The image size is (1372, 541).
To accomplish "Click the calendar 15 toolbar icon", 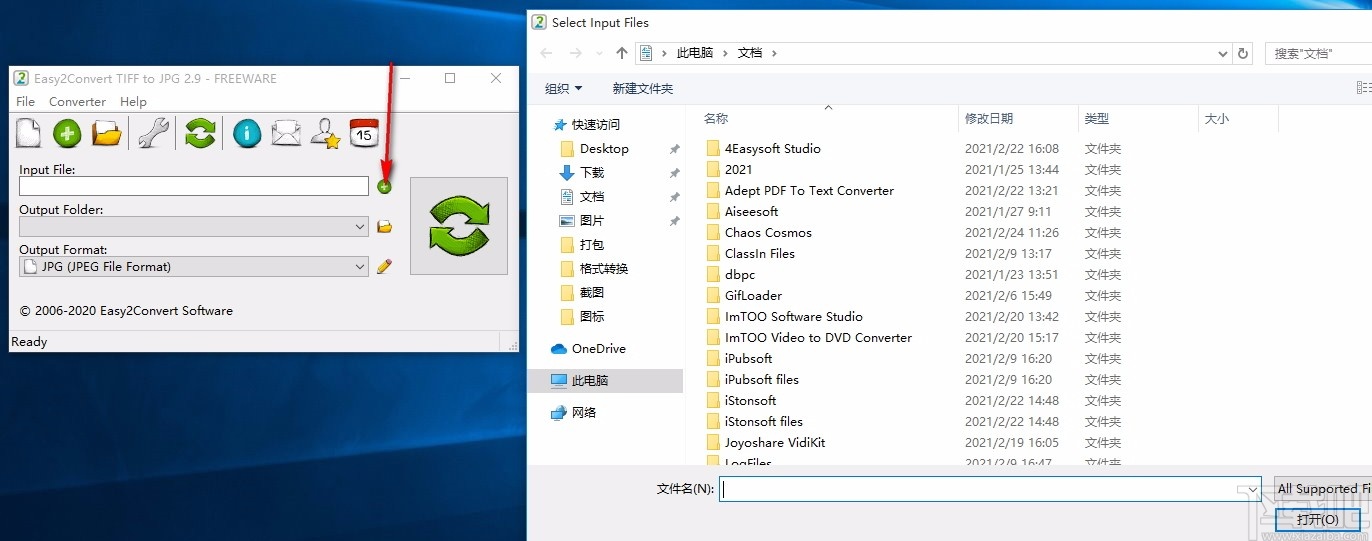I will pyautogui.click(x=363, y=133).
